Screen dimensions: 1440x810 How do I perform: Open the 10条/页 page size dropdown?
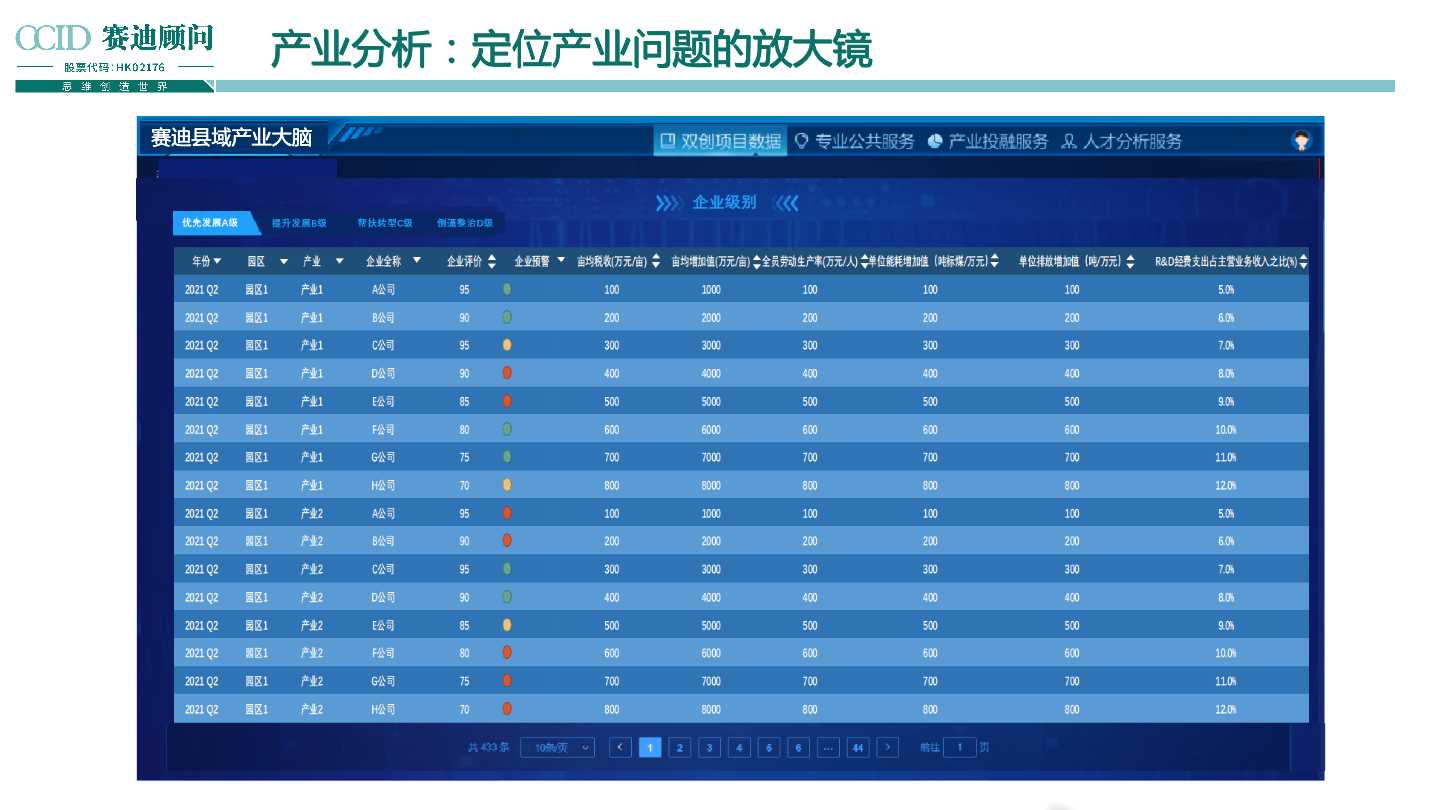557,747
